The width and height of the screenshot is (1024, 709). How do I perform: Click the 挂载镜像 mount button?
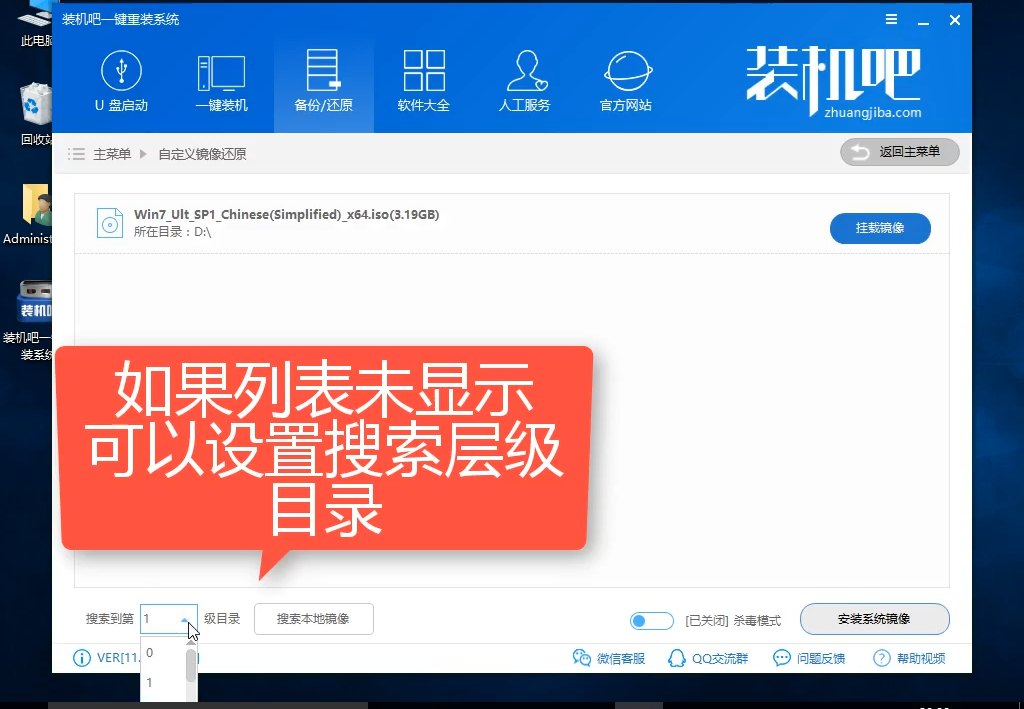pos(880,228)
